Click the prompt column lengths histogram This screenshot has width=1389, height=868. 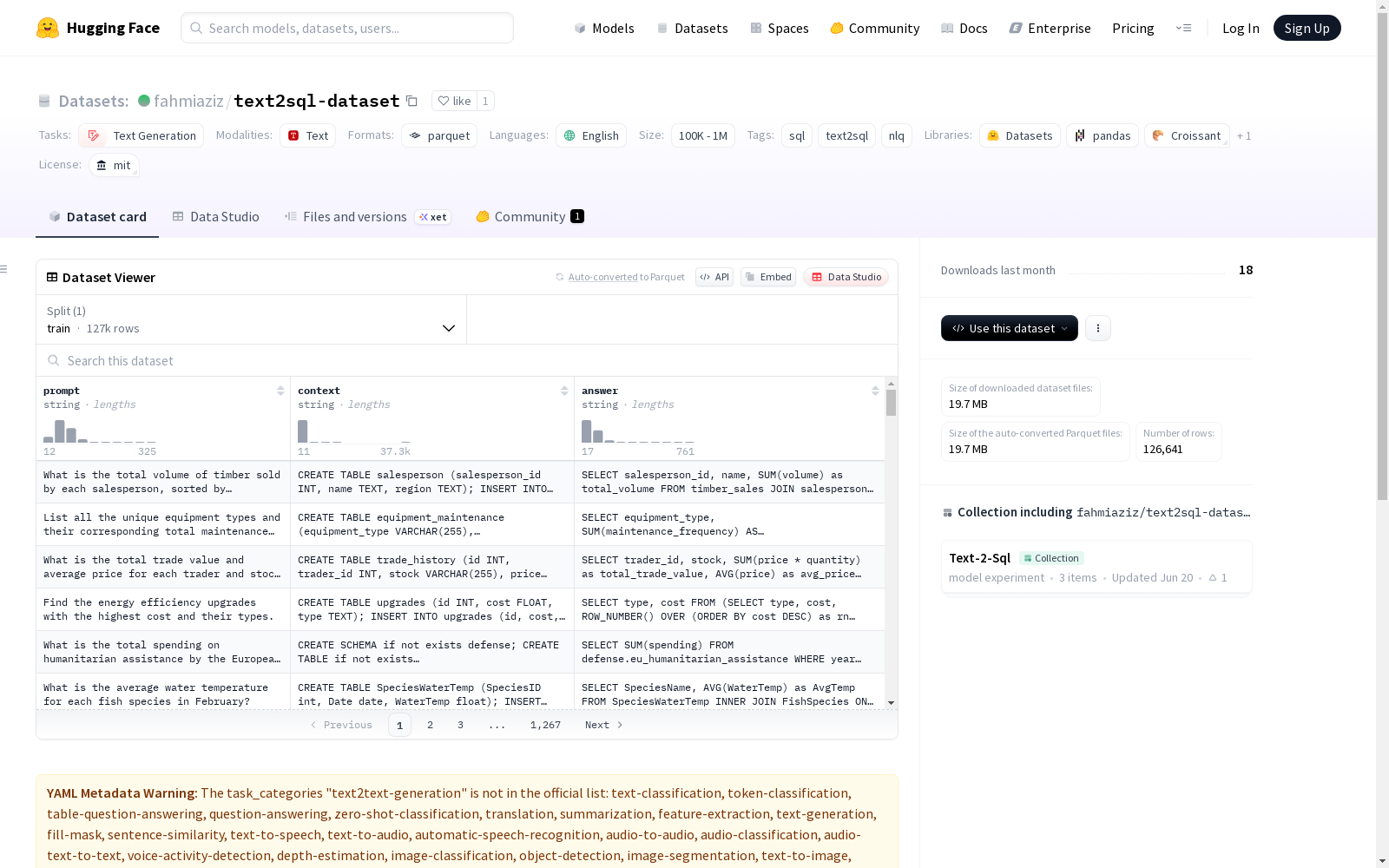point(100,431)
